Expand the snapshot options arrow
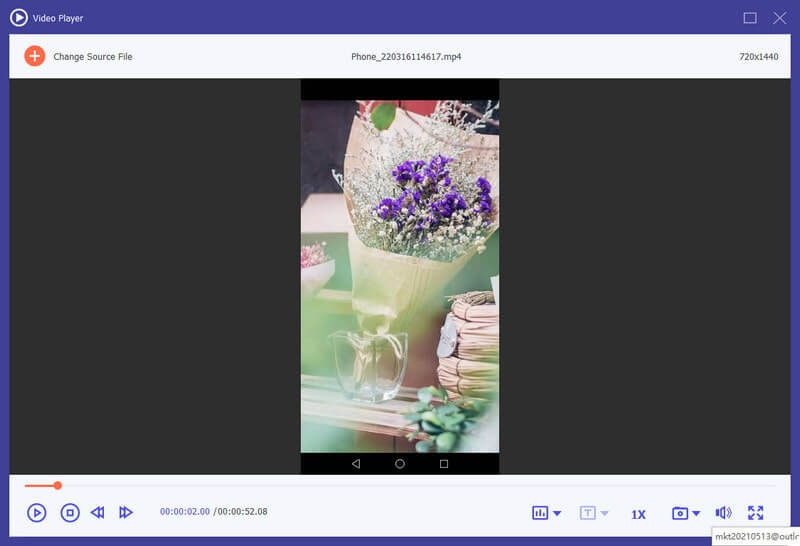The width and height of the screenshot is (800, 546). click(696, 514)
